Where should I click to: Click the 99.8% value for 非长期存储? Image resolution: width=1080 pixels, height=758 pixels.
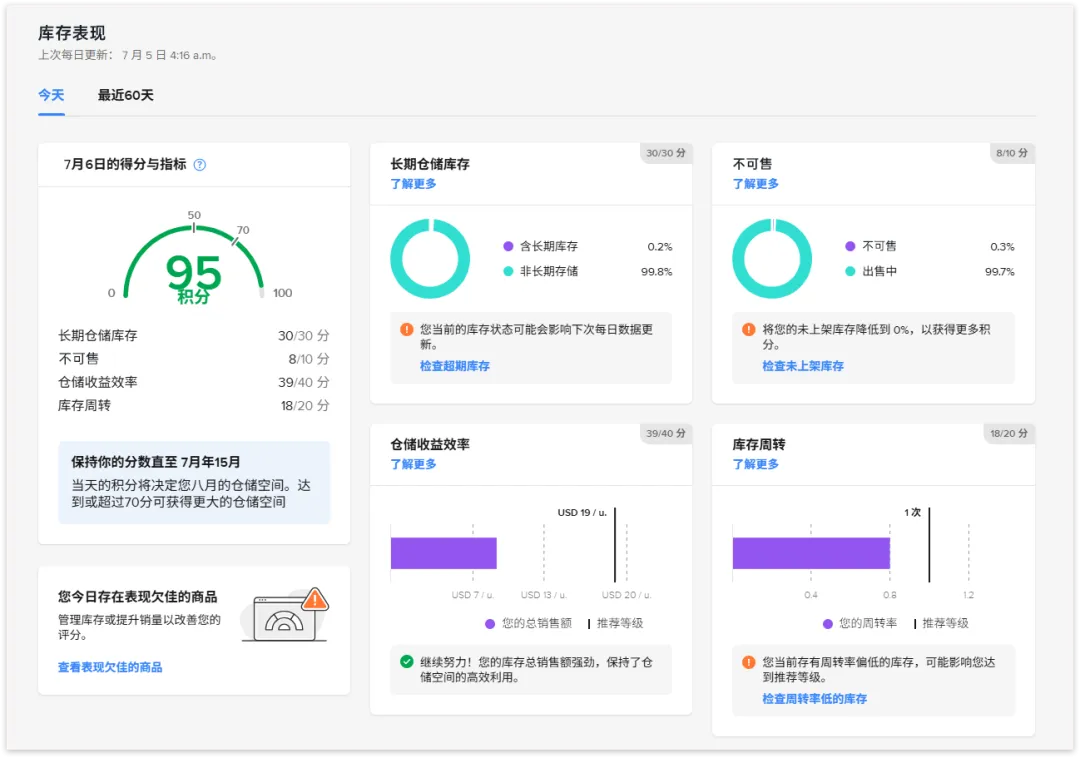[x=656, y=272]
